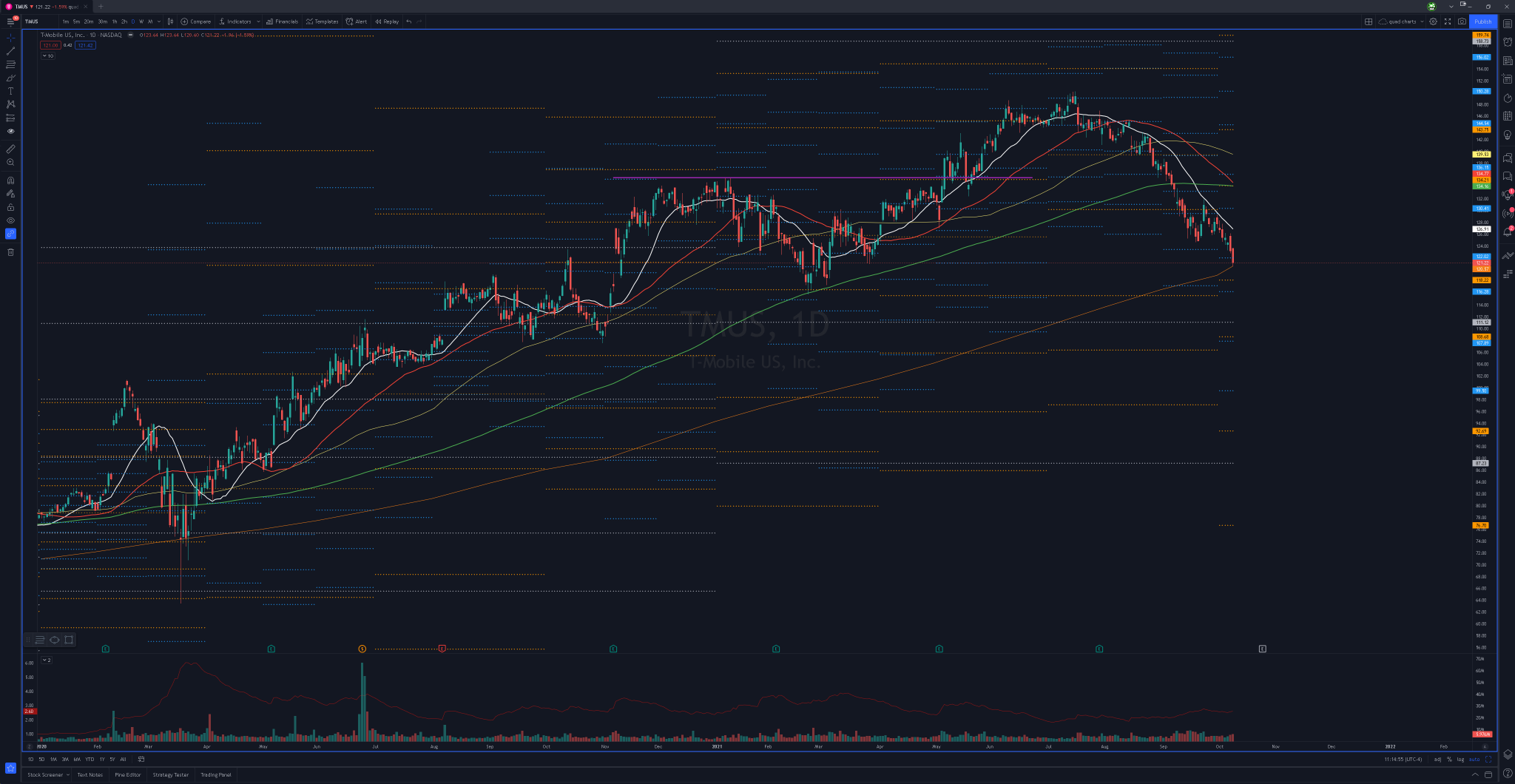
Task: Toggle adjusted data adj option
Action: [1437, 759]
